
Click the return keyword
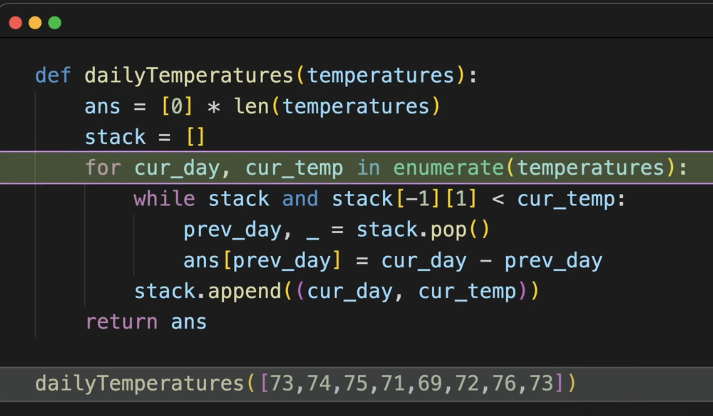121,322
